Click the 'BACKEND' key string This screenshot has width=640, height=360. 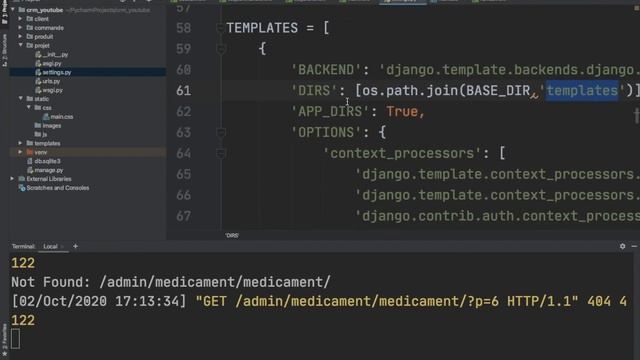click(326, 70)
